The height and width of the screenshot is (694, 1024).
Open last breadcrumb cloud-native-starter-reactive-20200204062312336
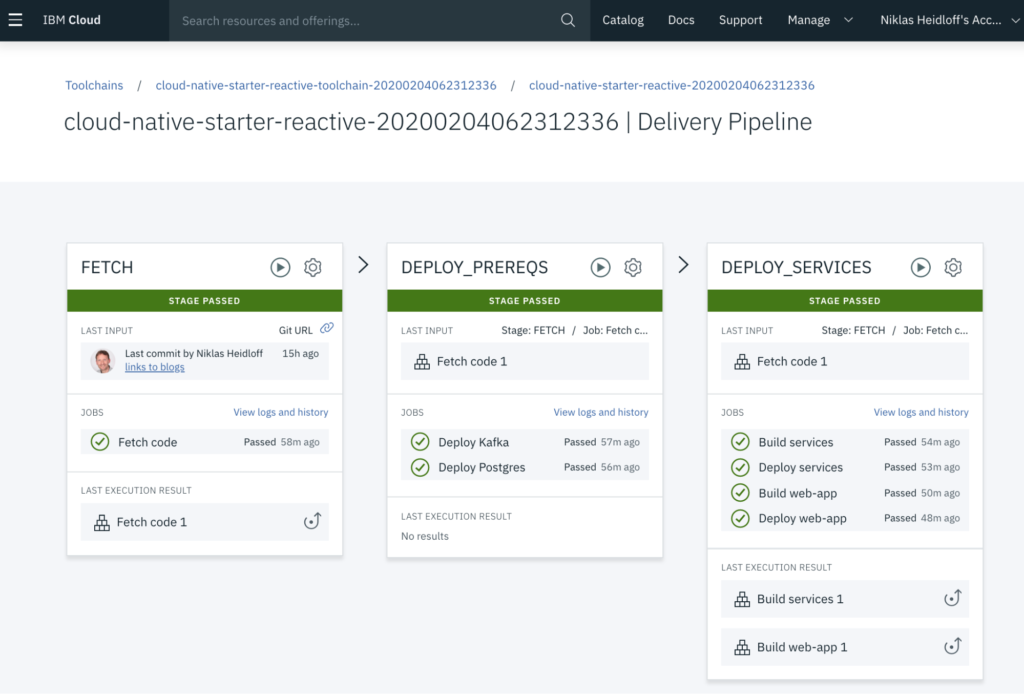671,86
